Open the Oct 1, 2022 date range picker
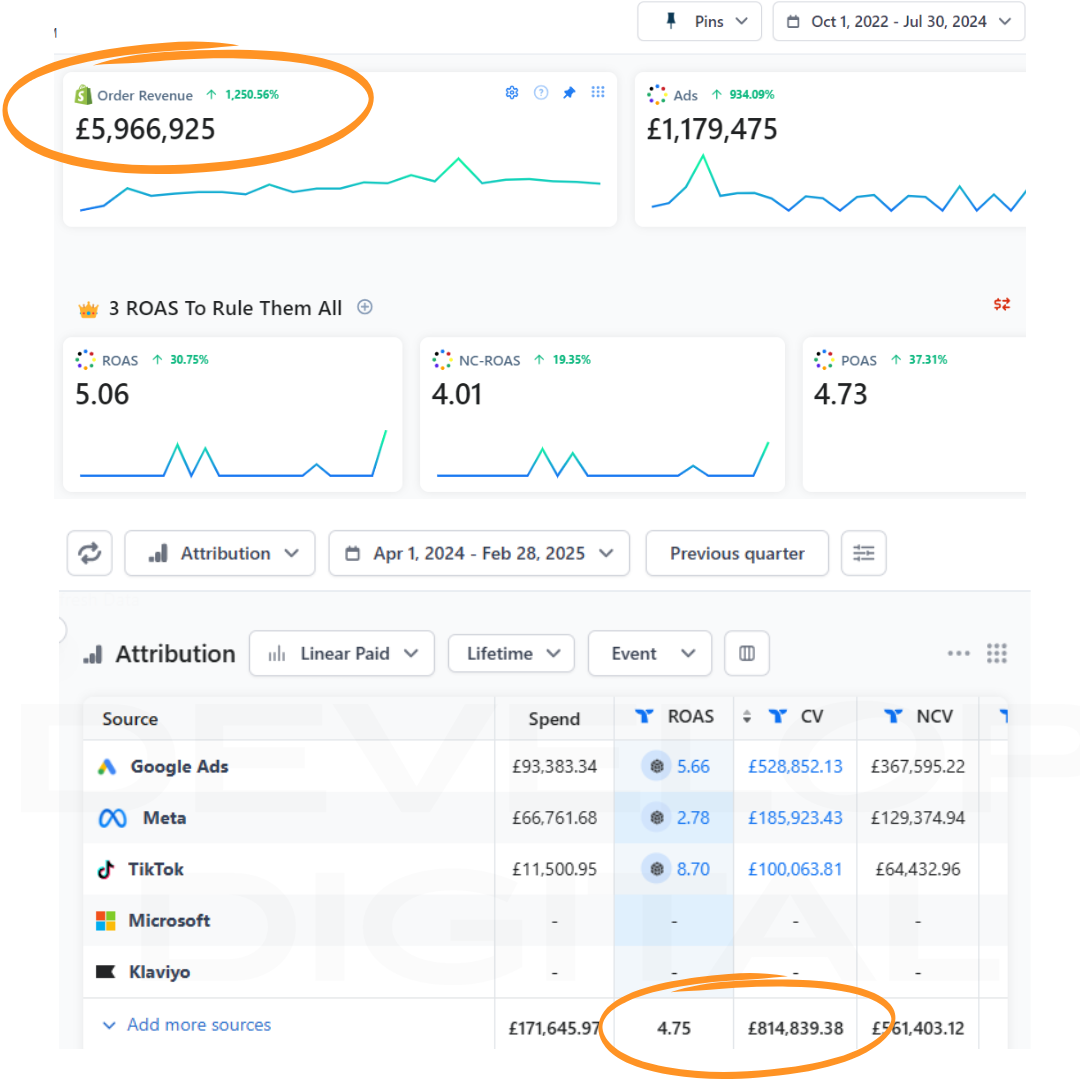Image resolution: width=1080 pixels, height=1080 pixels. (898, 21)
